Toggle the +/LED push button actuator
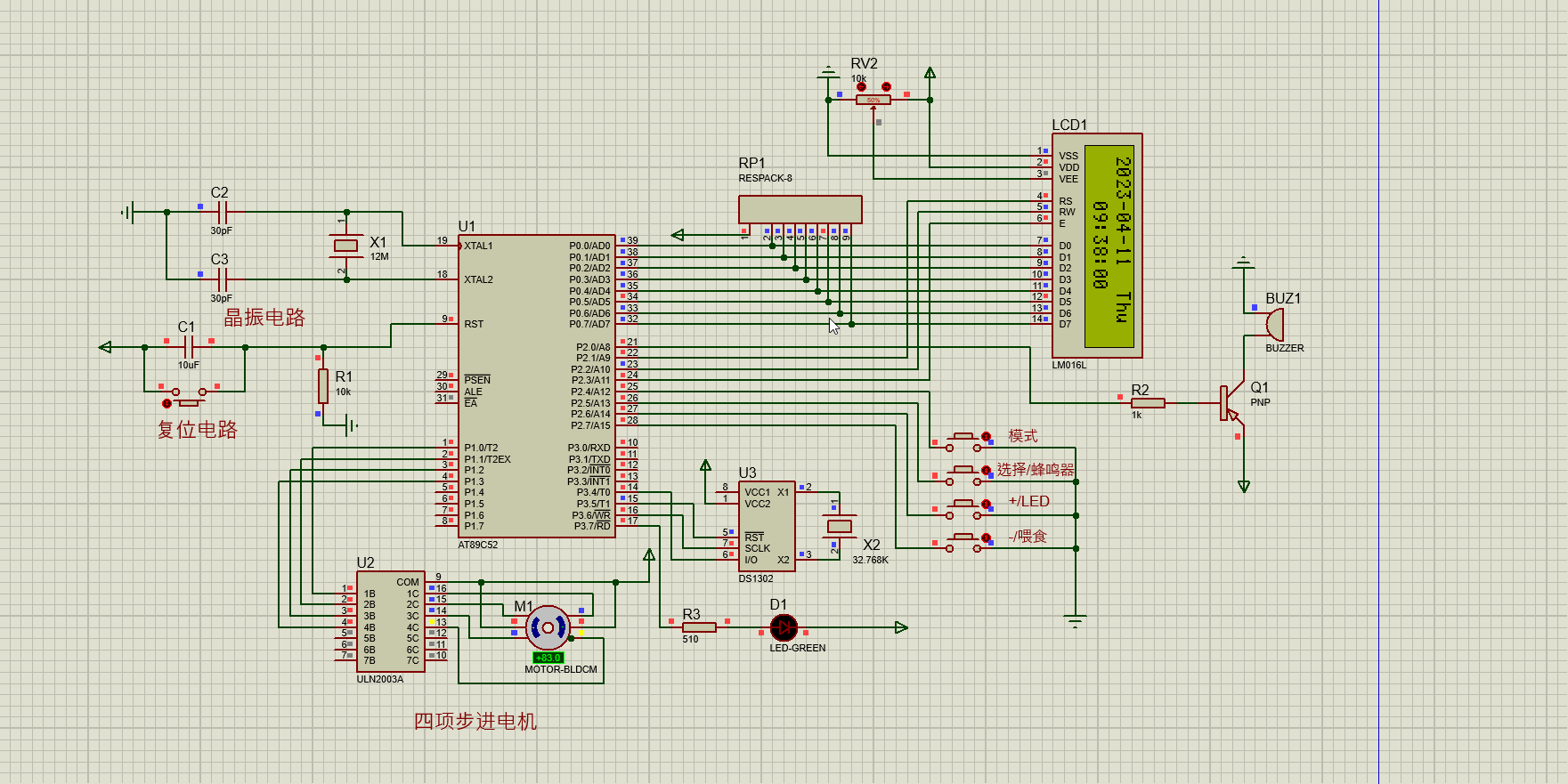The width and height of the screenshot is (1568, 784). 986,504
